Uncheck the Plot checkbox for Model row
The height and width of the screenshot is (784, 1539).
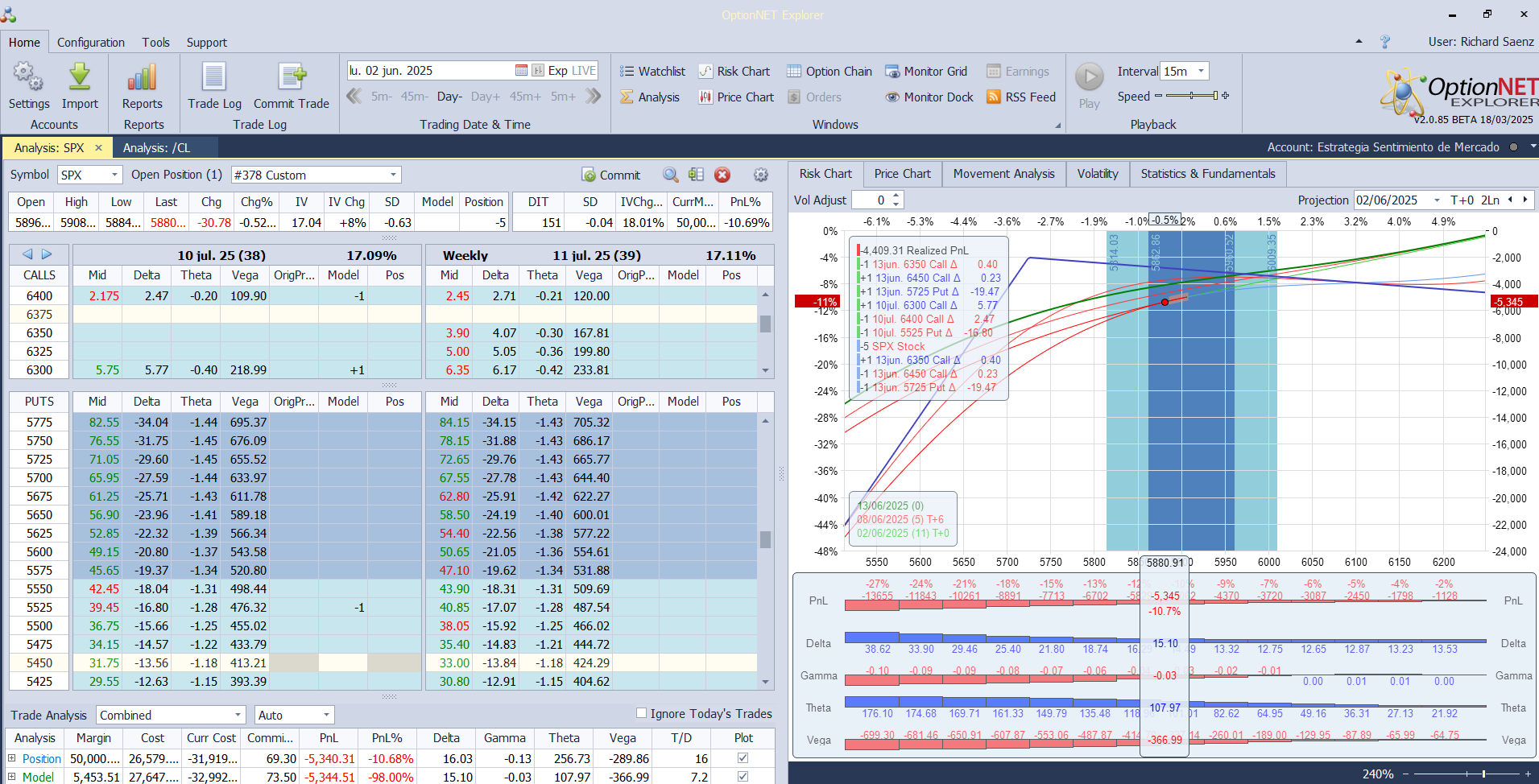pyautogui.click(x=743, y=777)
